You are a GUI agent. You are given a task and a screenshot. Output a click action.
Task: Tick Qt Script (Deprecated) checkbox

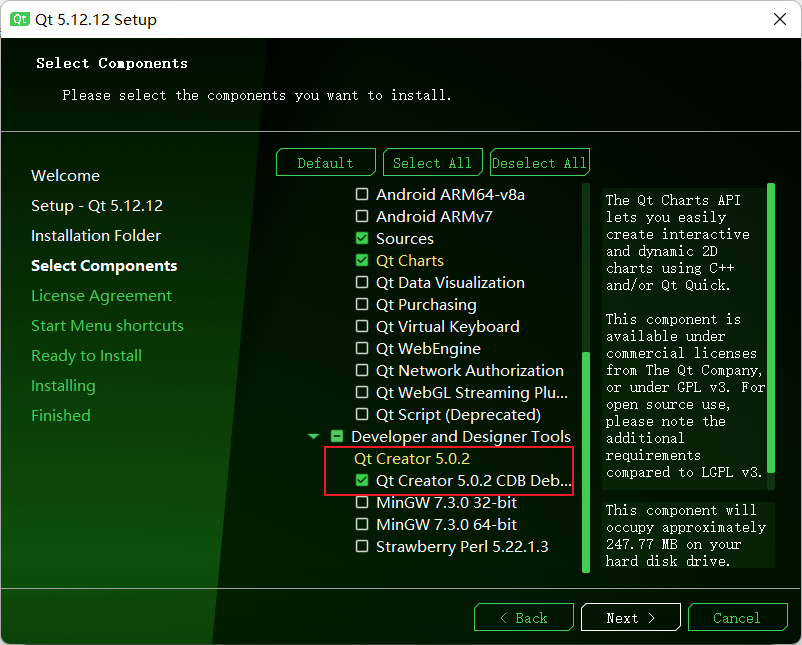[x=362, y=414]
